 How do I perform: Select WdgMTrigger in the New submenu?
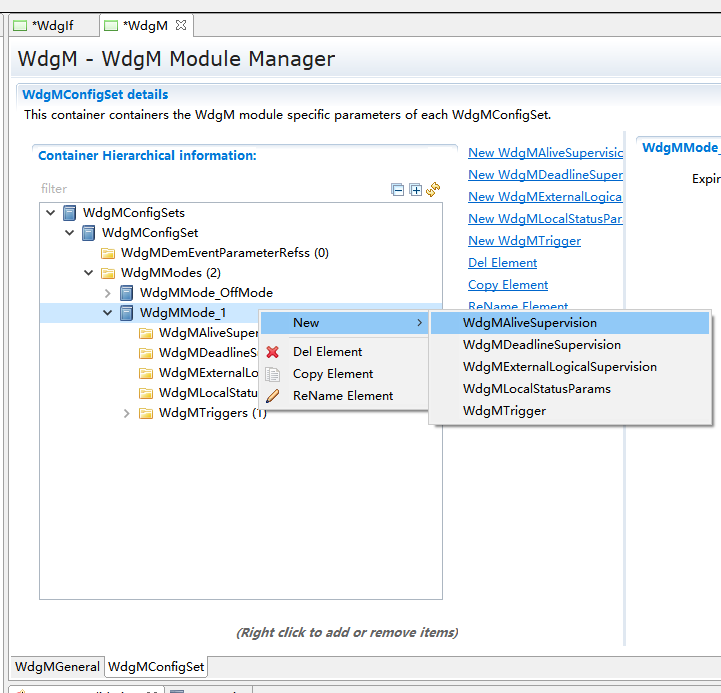point(504,411)
